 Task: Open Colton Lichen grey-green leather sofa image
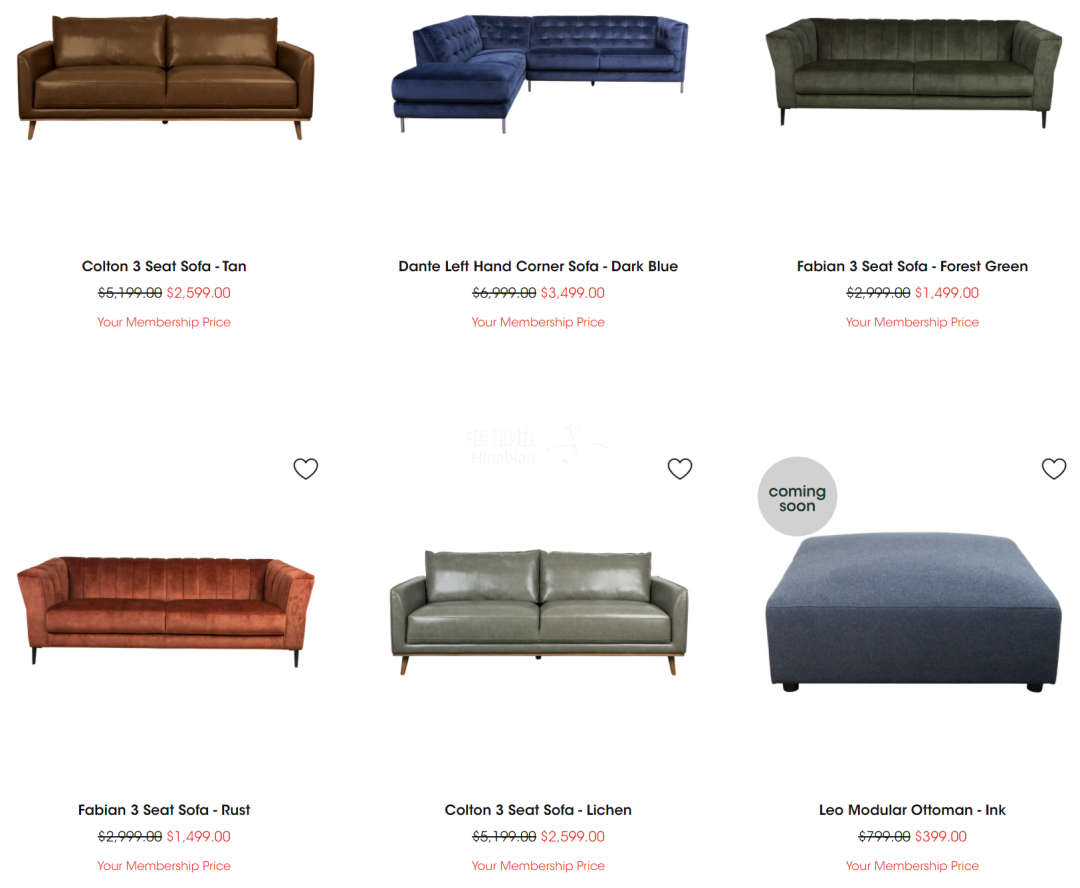click(x=539, y=612)
